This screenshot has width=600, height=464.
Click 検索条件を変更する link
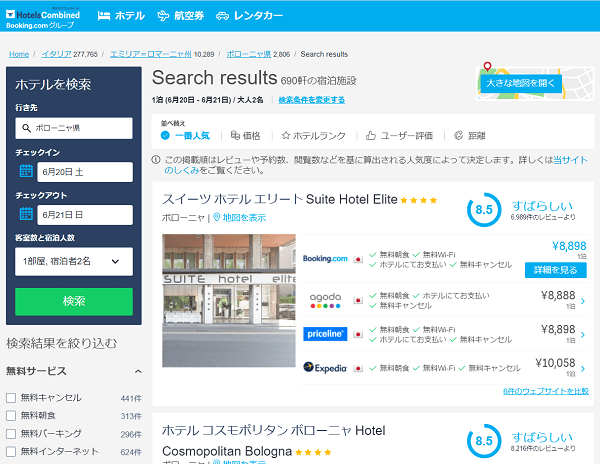pyautogui.click(x=311, y=100)
